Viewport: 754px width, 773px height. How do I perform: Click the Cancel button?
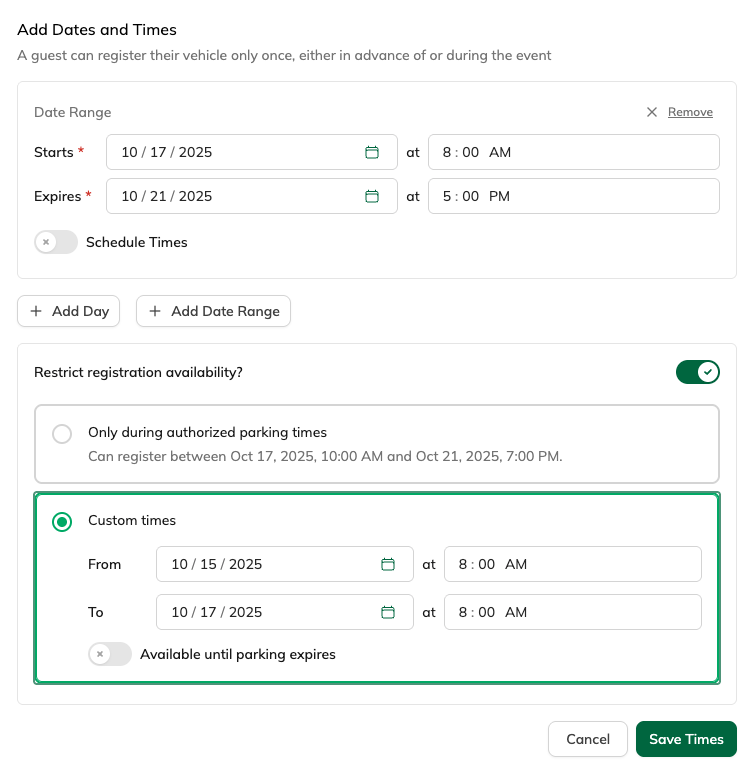click(x=588, y=739)
